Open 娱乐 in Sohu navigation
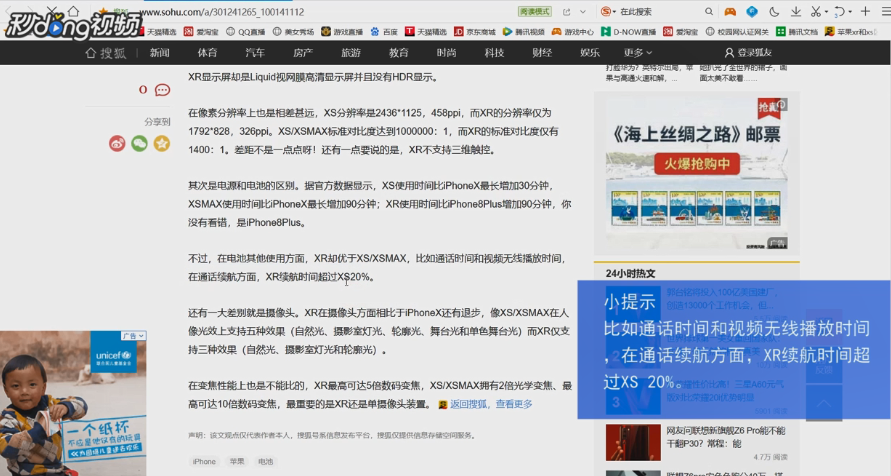The width and height of the screenshot is (891, 476). [590, 53]
